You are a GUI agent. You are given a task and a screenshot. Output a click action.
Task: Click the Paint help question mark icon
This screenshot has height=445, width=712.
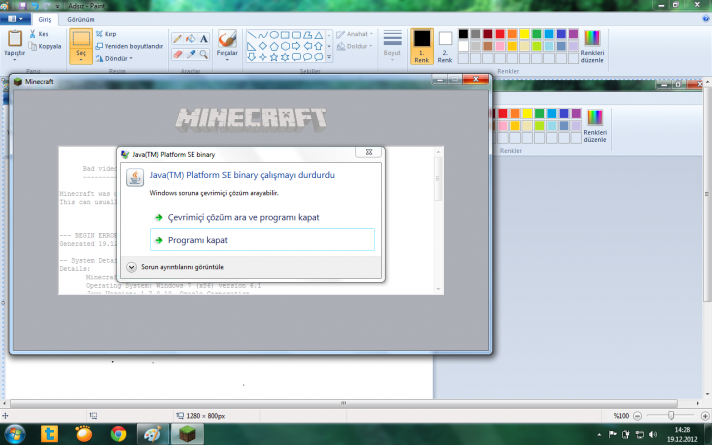pyautogui.click(x=706, y=19)
